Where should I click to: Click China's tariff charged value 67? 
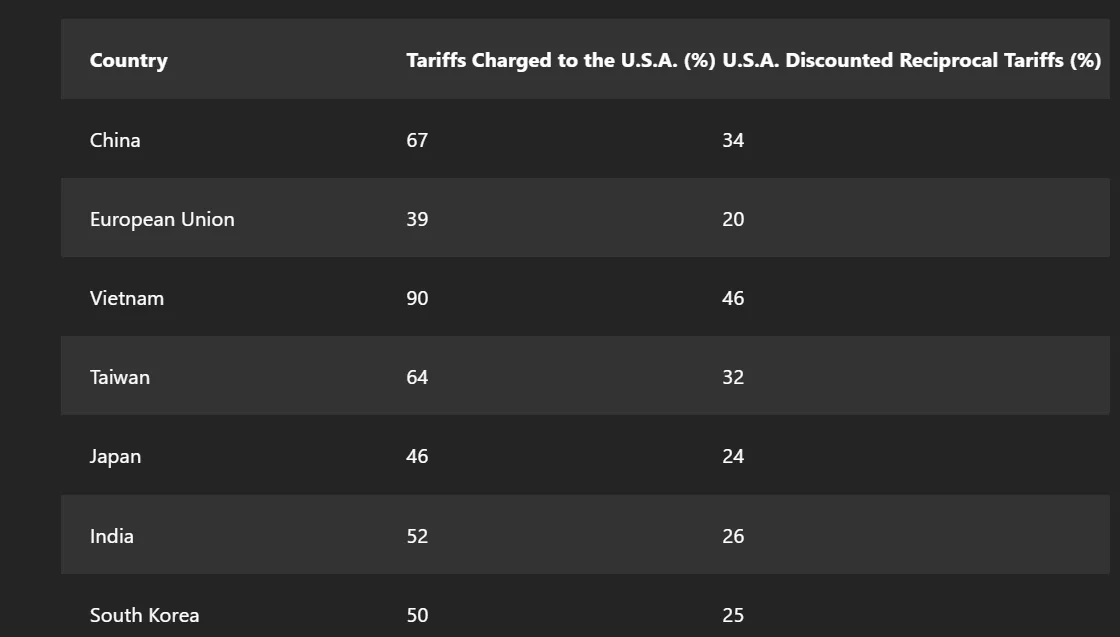coord(417,140)
